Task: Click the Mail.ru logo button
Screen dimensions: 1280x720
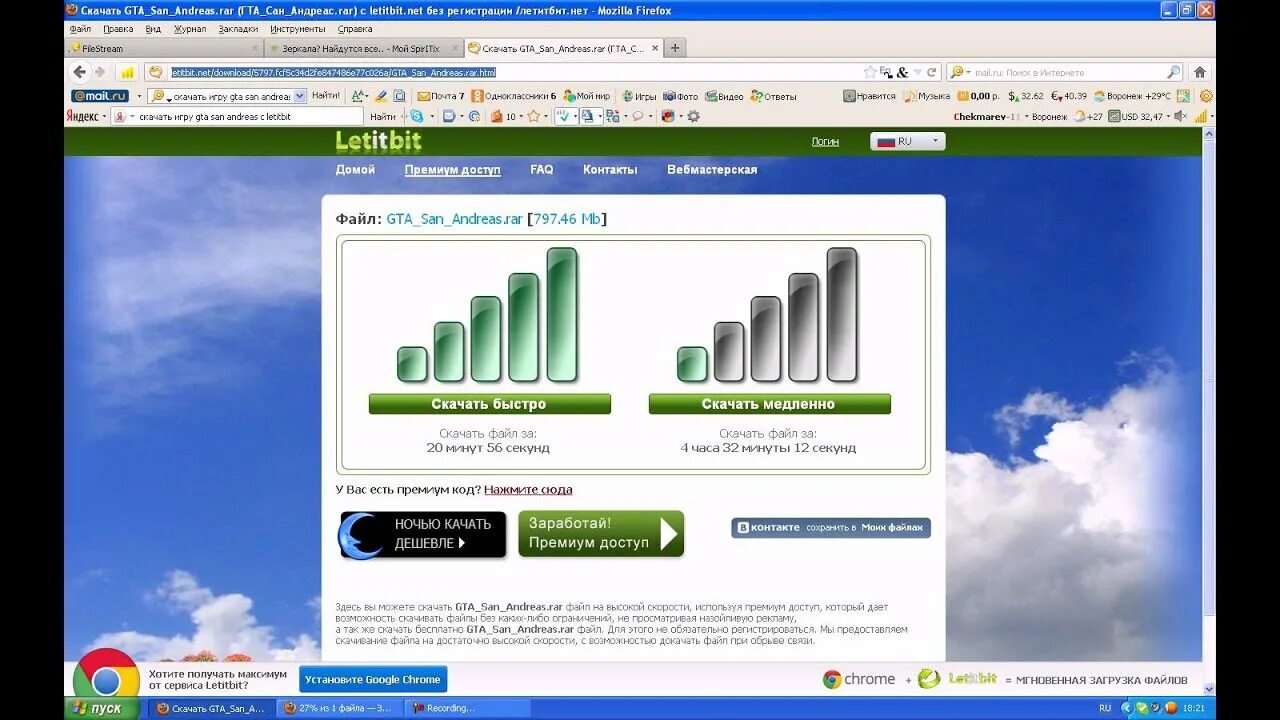Action: (x=100, y=96)
